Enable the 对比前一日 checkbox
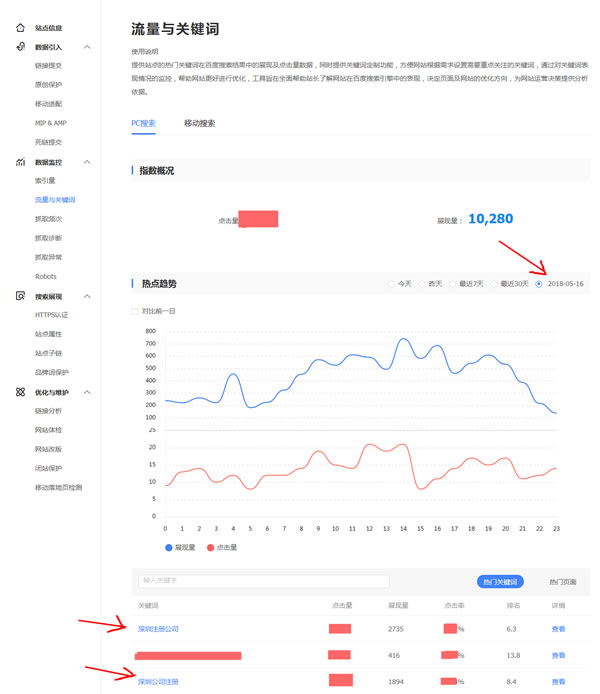Screen dimensions: 600x694 pos(136,311)
